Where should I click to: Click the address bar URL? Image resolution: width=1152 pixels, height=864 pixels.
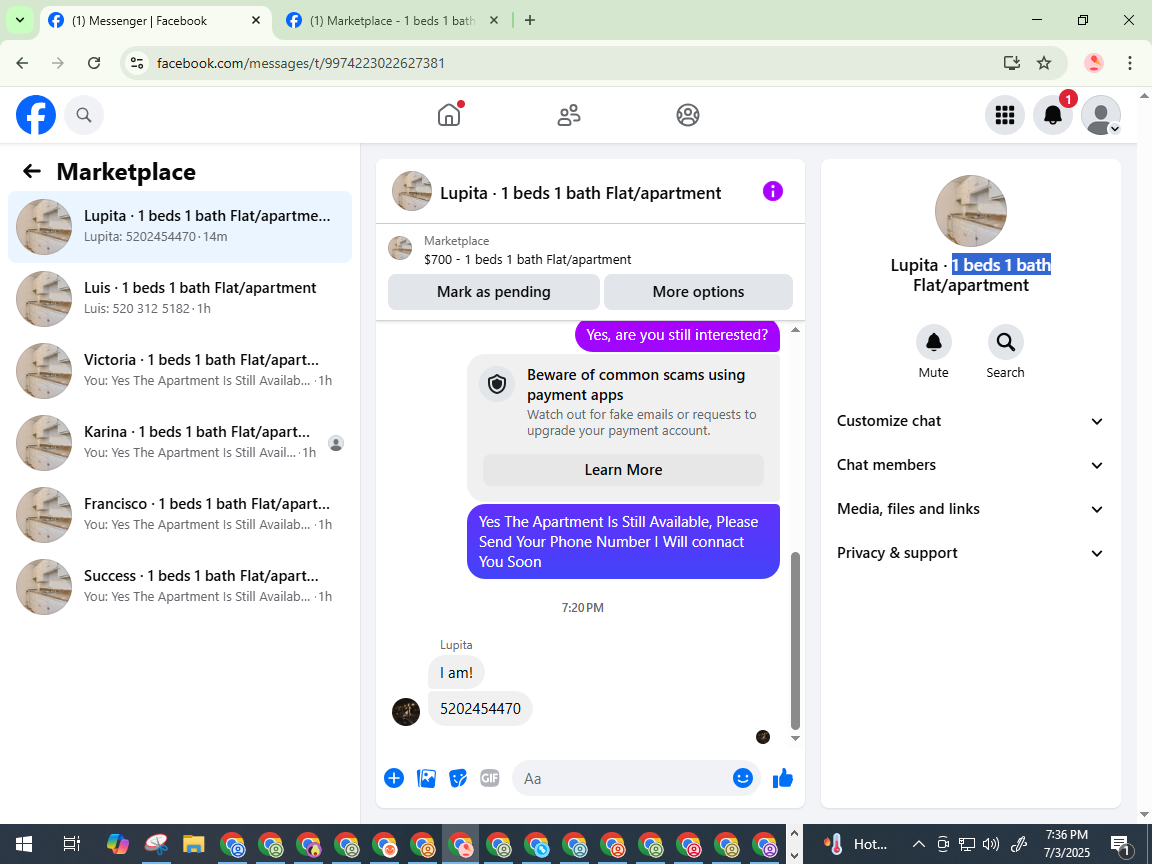pos(300,63)
